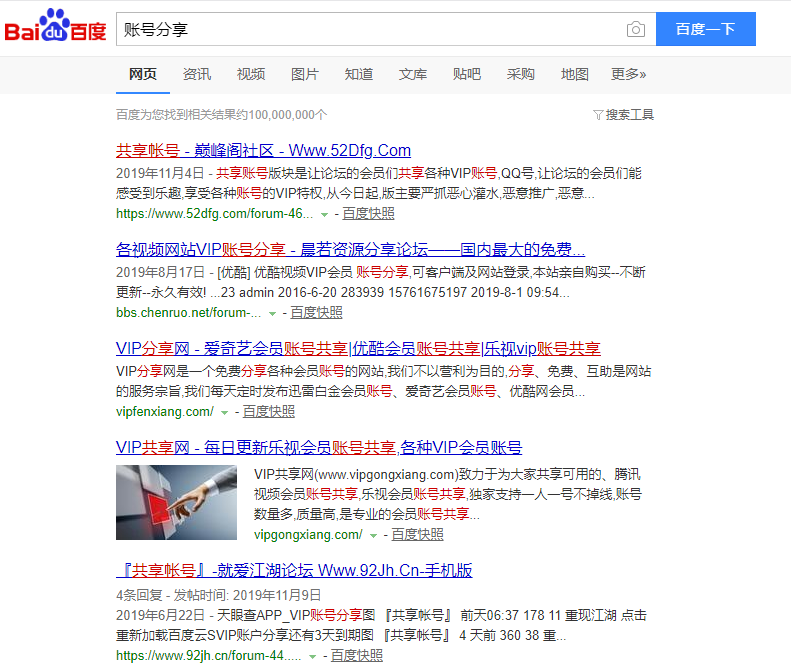Click the 百度一下 search button
The height and width of the screenshot is (669, 791).
[706, 29]
